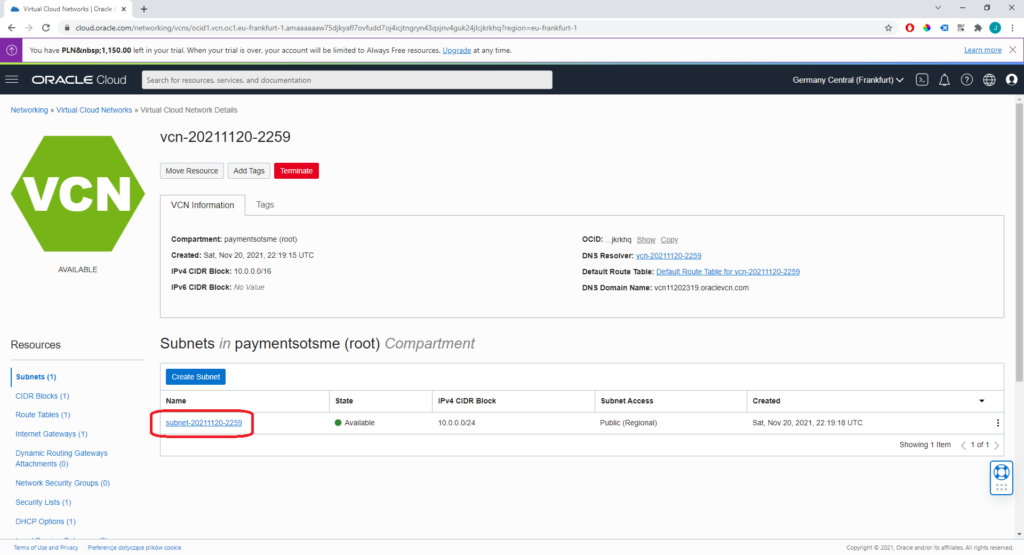Screen dimensions: 1024x555
Task: Select the VCN Information tab
Action: point(202,205)
